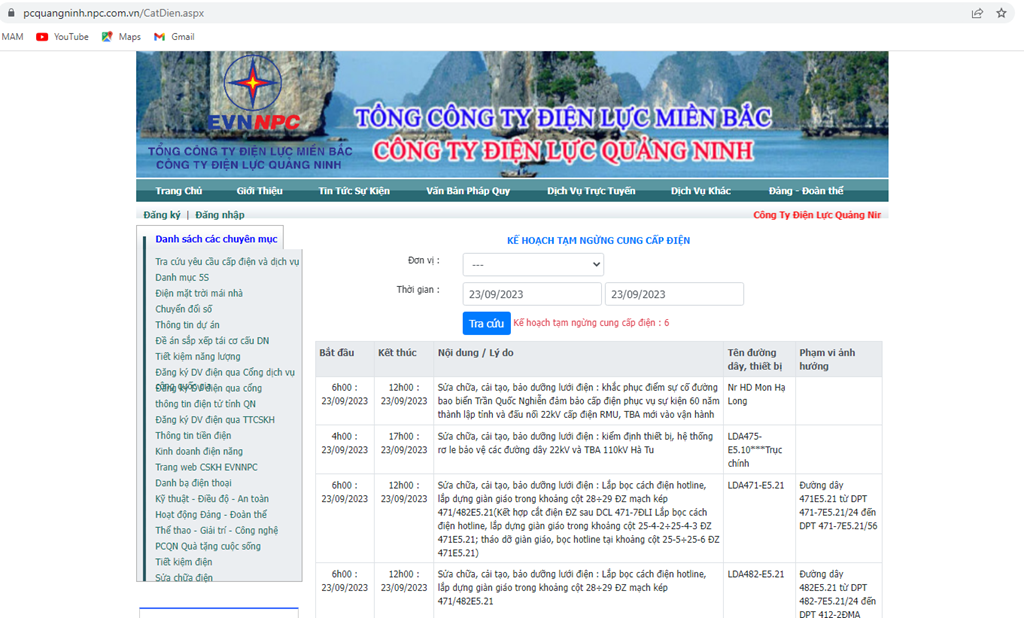Screen dimensions: 1024x618
Task: Open the YouTube bookmark
Action: tap(63, 37)
